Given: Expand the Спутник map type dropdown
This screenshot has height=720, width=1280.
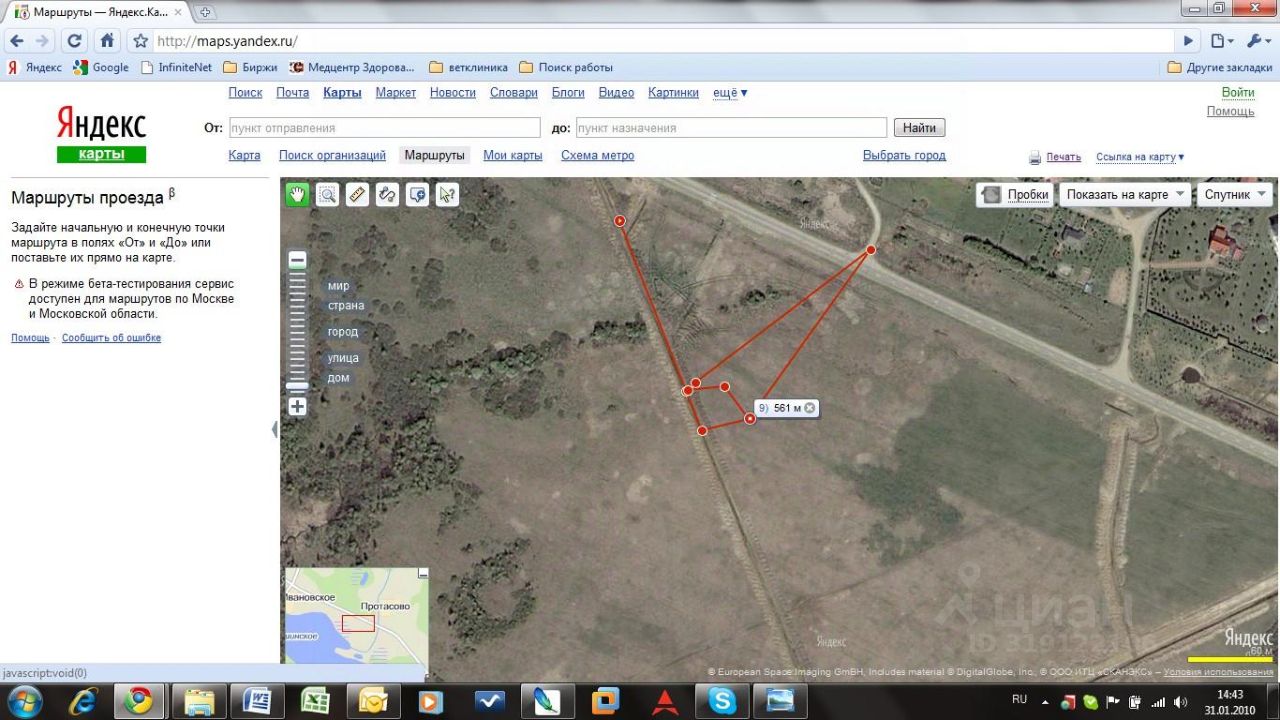Looking at the screenshot, I should 1235,195.
